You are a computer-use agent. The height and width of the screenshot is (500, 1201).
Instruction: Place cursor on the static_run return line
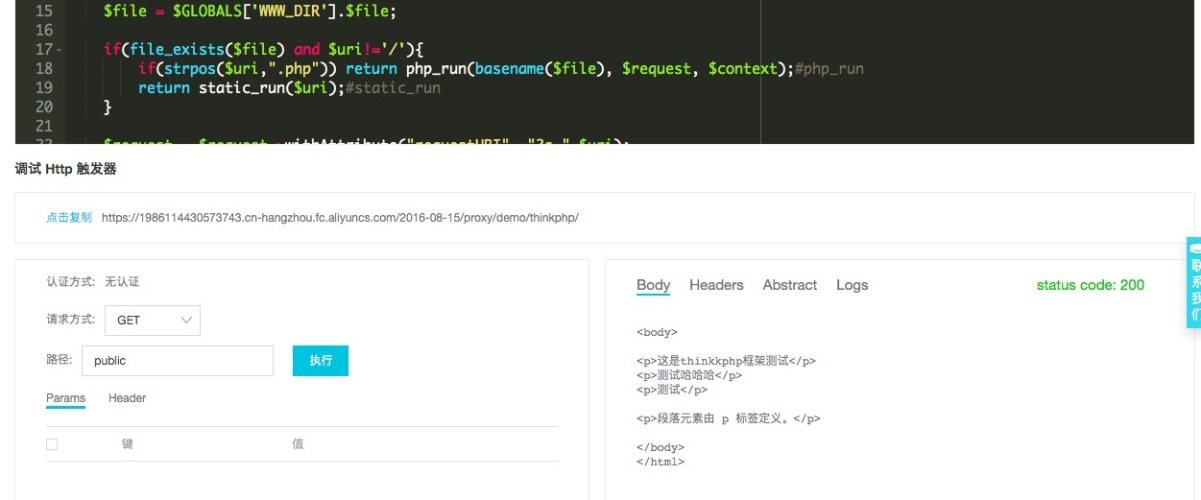[x=288, y=88]
